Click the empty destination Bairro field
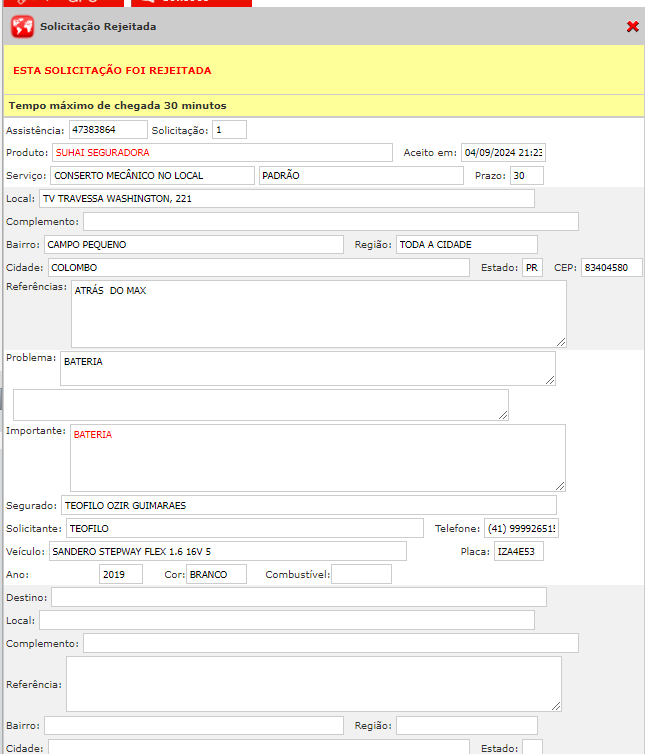 (194, 726)
